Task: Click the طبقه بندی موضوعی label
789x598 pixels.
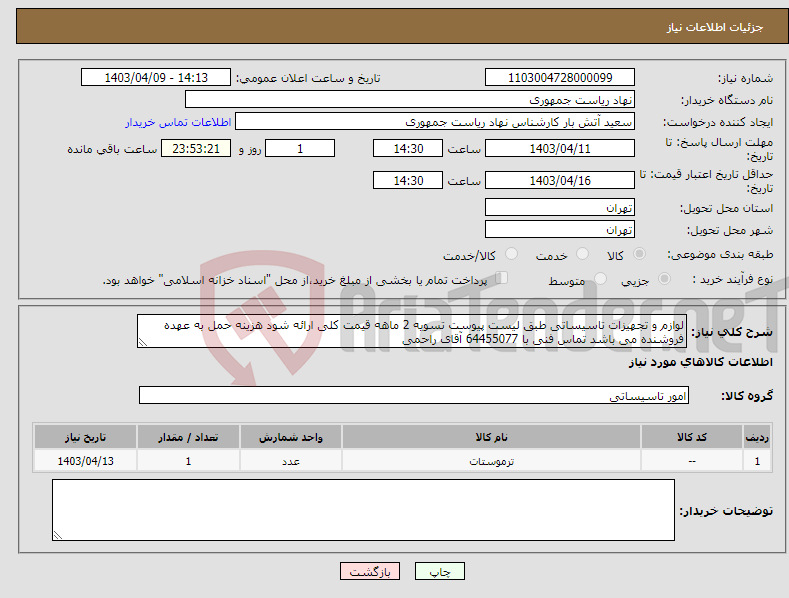Action: 720,255
